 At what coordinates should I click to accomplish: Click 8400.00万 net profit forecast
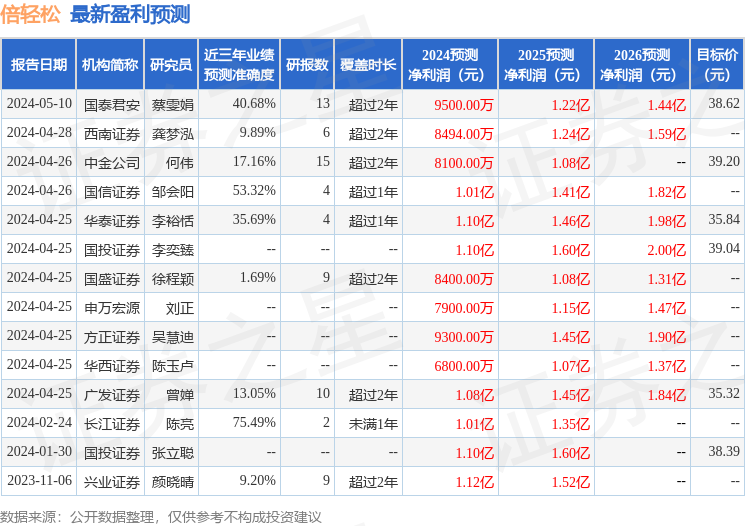[x=464, y=279]
